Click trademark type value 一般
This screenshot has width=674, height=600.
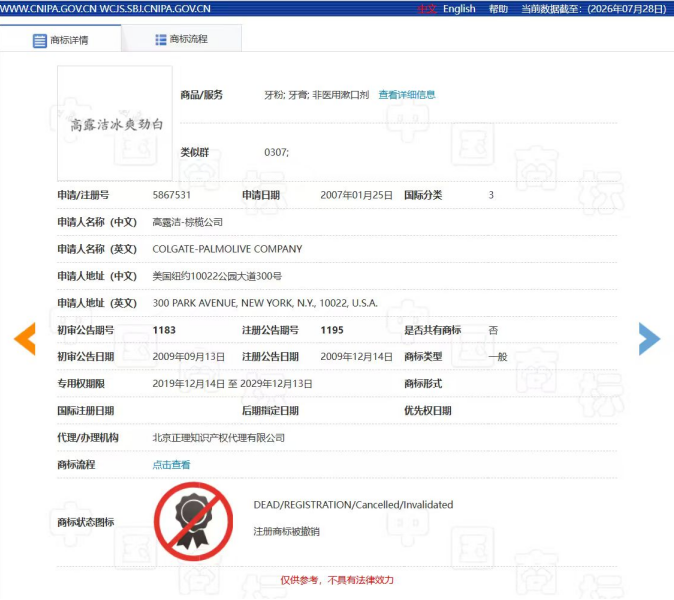click(x=498, y=357)
